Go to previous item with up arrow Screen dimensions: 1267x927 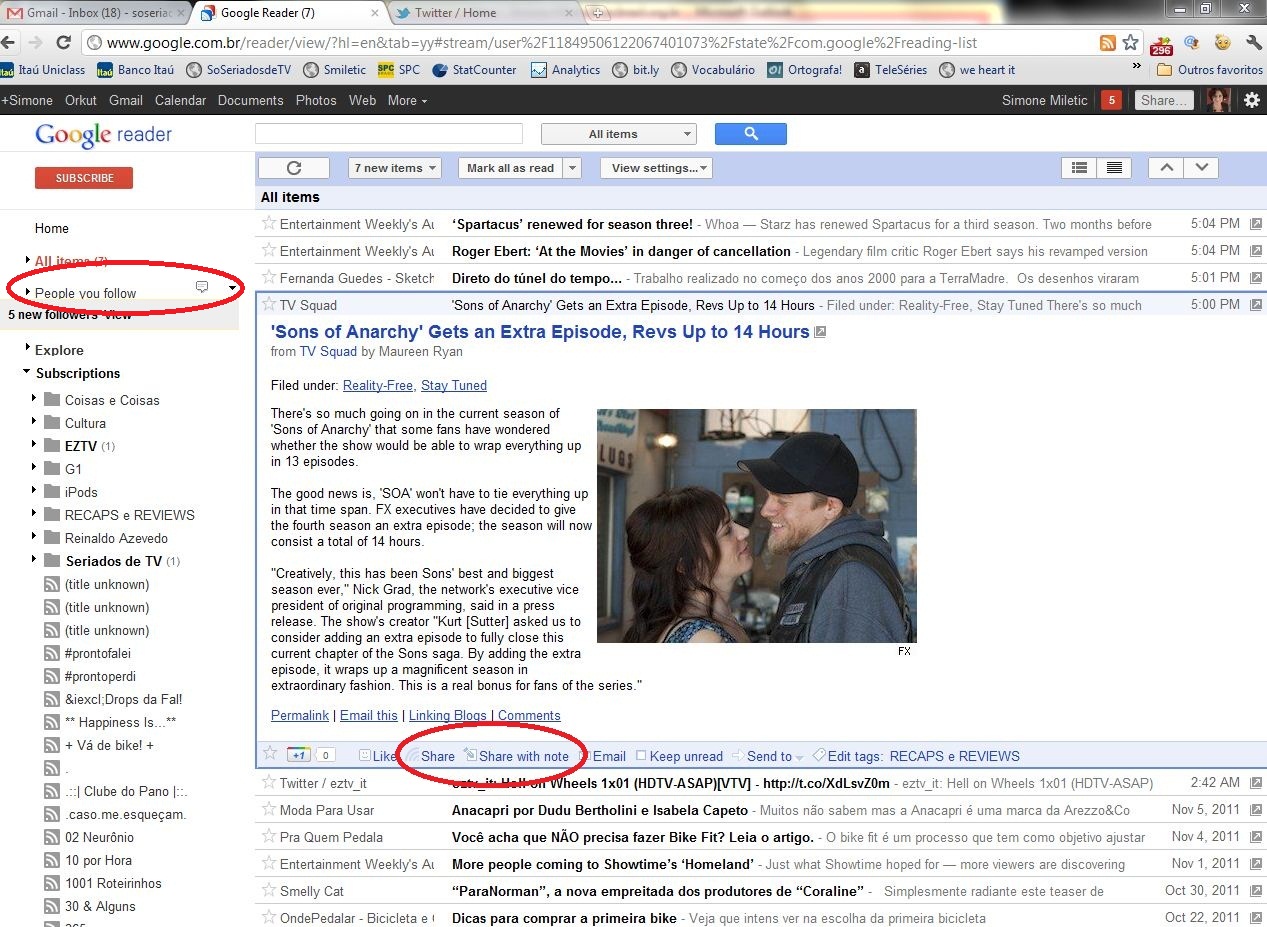pyautogui.click(x=1166, y=168)
